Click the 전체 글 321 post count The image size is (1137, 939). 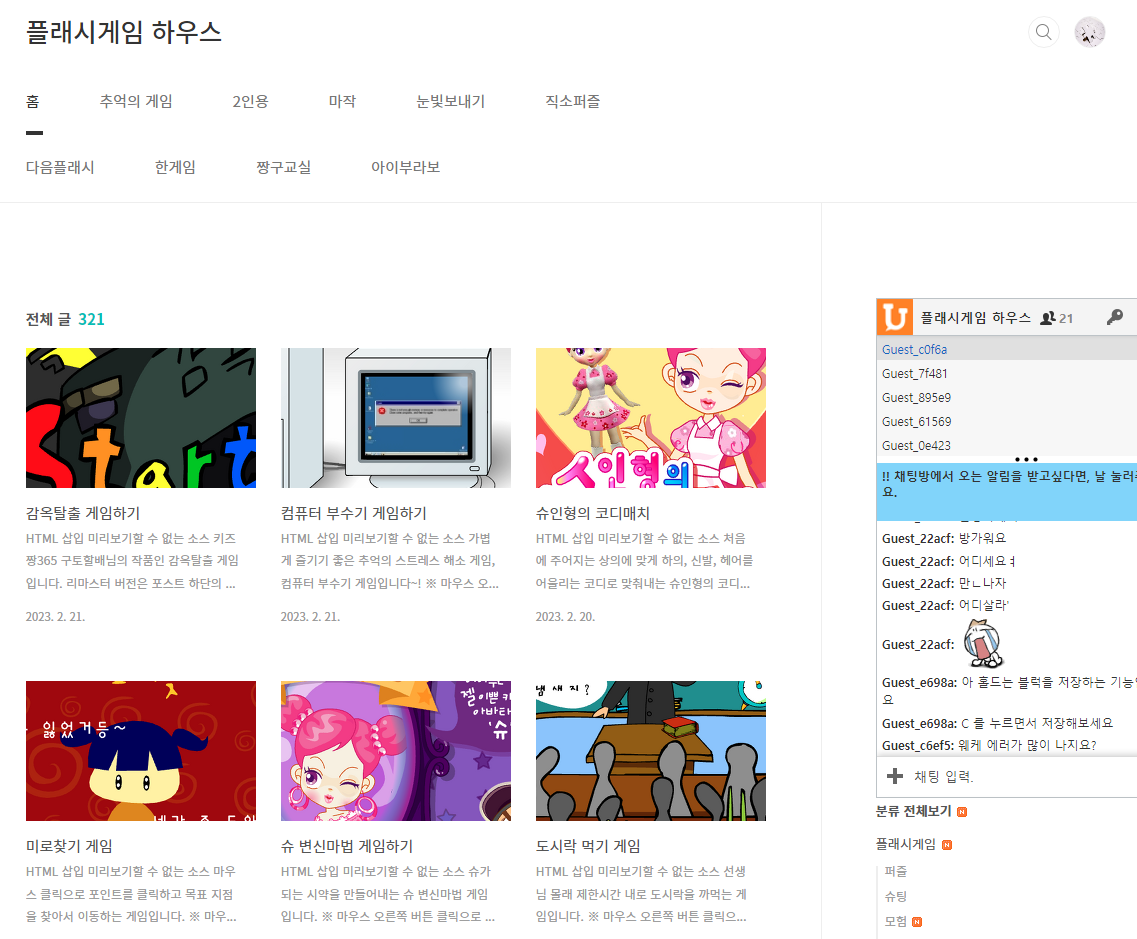pos(65,319)
